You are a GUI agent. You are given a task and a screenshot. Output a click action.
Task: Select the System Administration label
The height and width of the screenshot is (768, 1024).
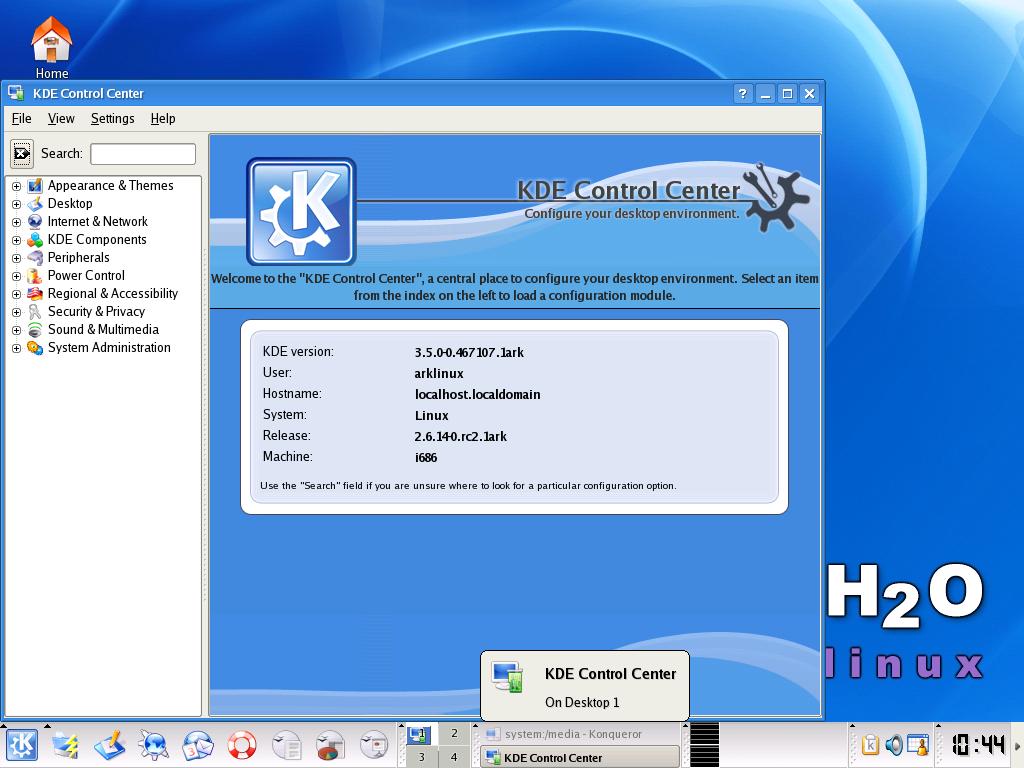pyautogui.click(x=109, y=347)
